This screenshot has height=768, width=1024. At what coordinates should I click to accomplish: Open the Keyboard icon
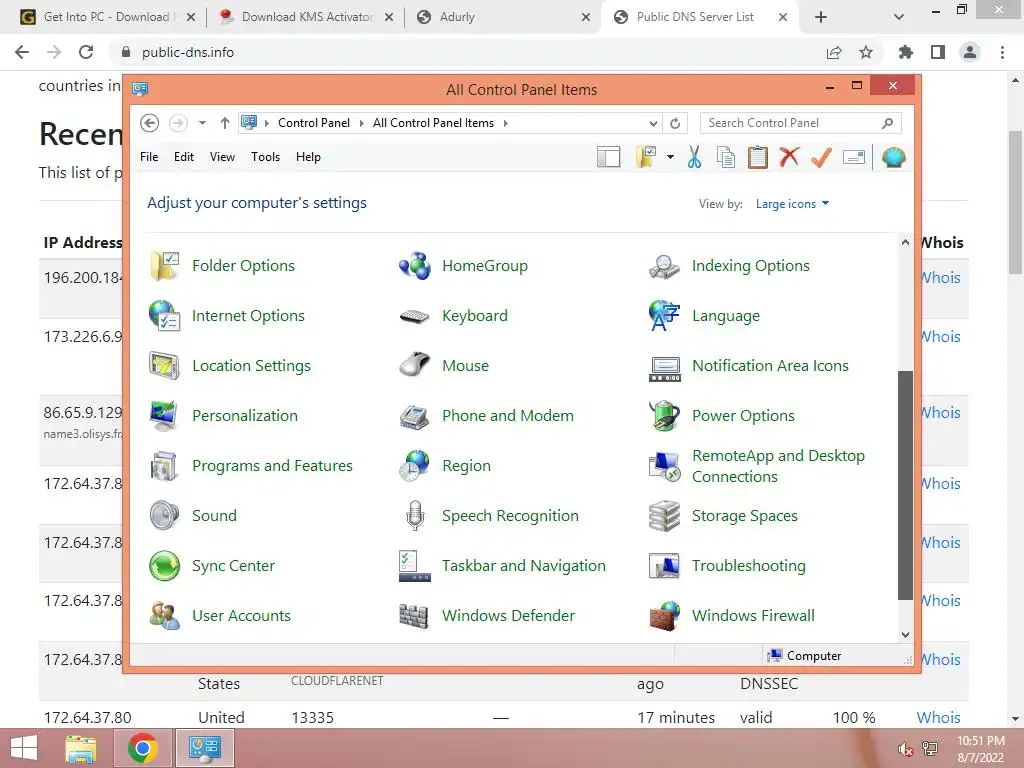(x=415, y=316)
